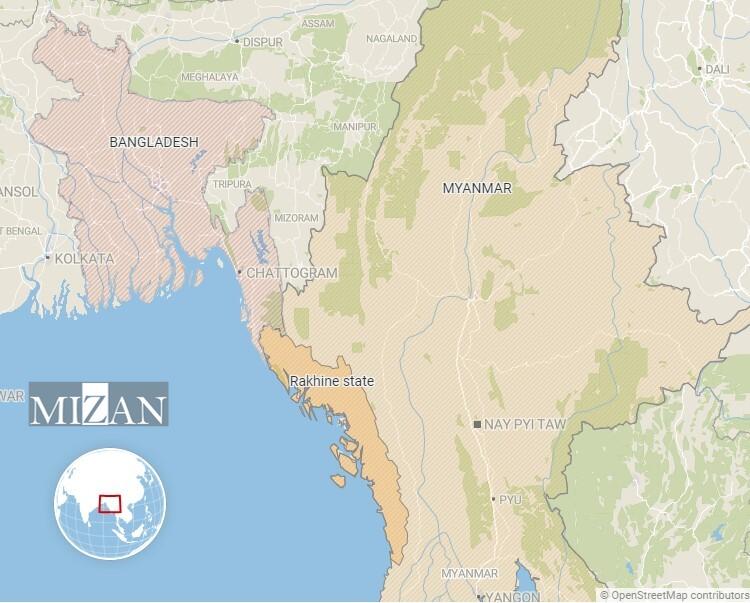Image resolution: width=750 pixels, height=603 pixels.
Task: Click the Dispur city dot marker
Action: coord(237,41)
